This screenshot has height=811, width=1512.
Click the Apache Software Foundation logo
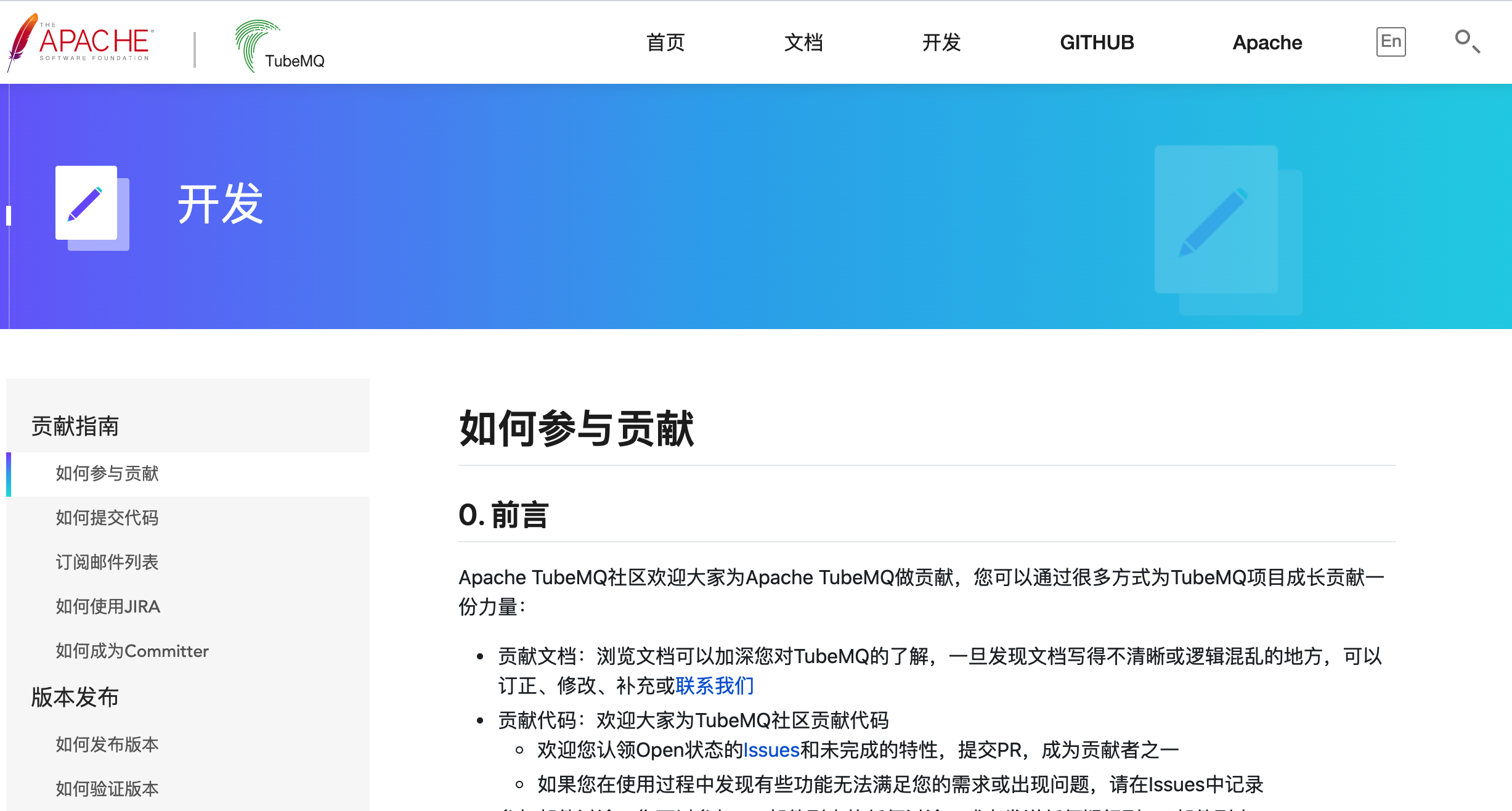click(x=80, y=42)
